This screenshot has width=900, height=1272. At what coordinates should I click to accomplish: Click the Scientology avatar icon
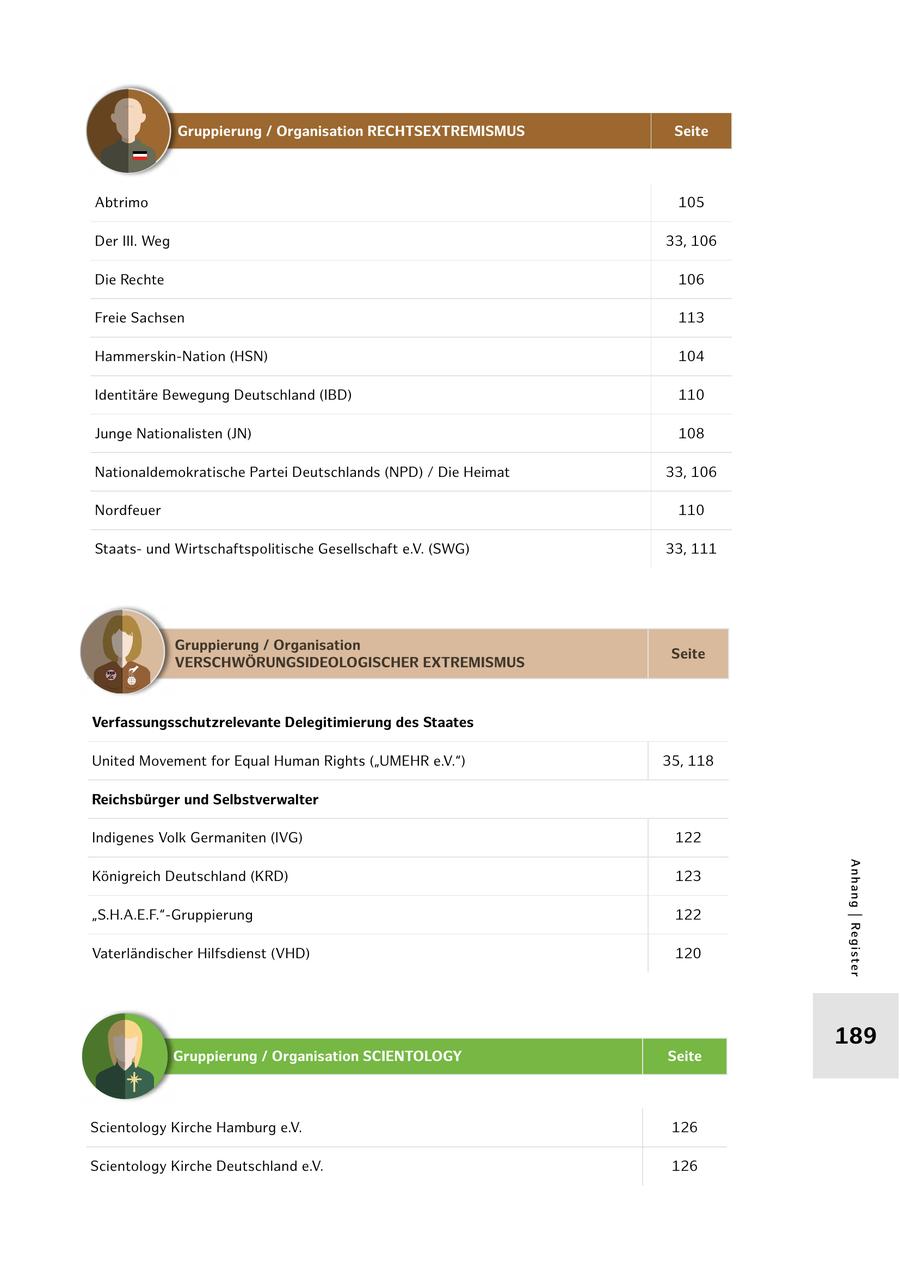point(125,1056)
